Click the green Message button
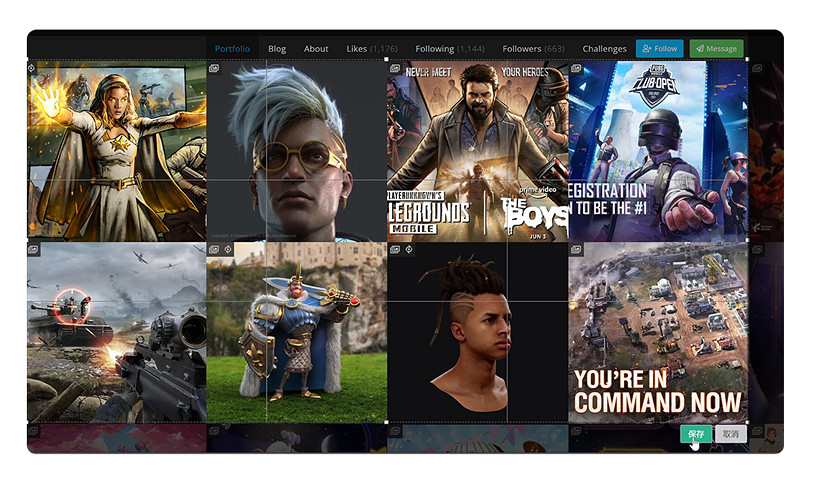This screenshot has width=814, height=488. click(x=716, y=48)
